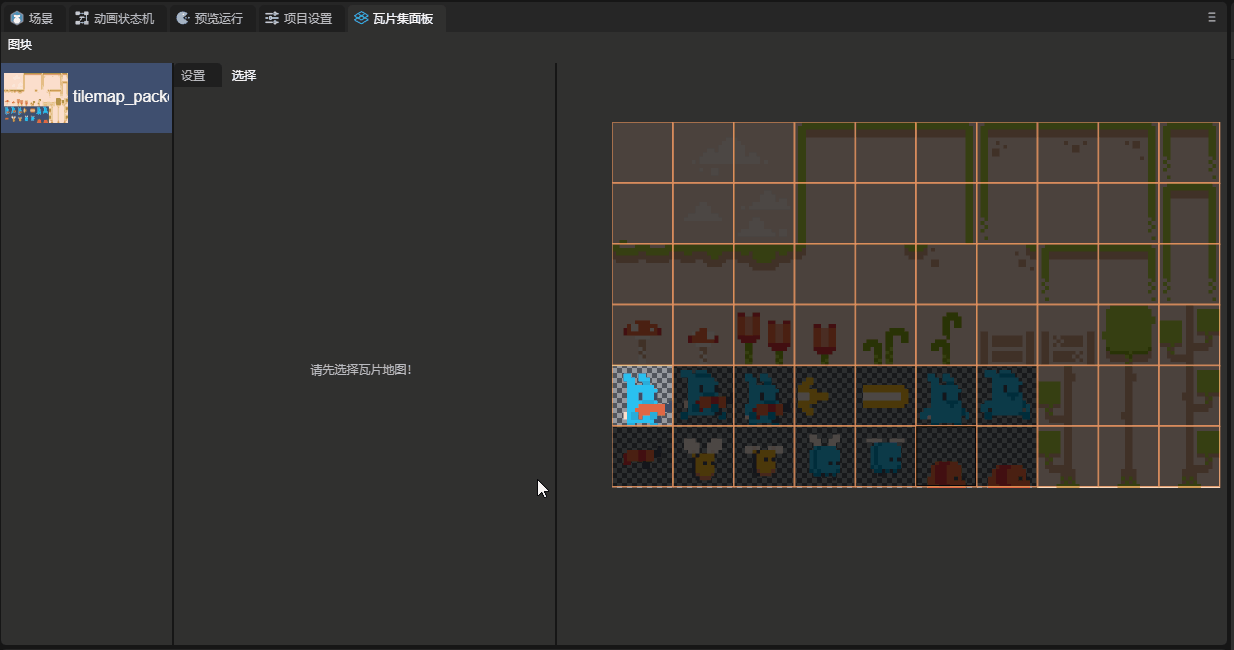Open the 项目设置 tab
1234x650 pixels.
click(x=299, y=18)
